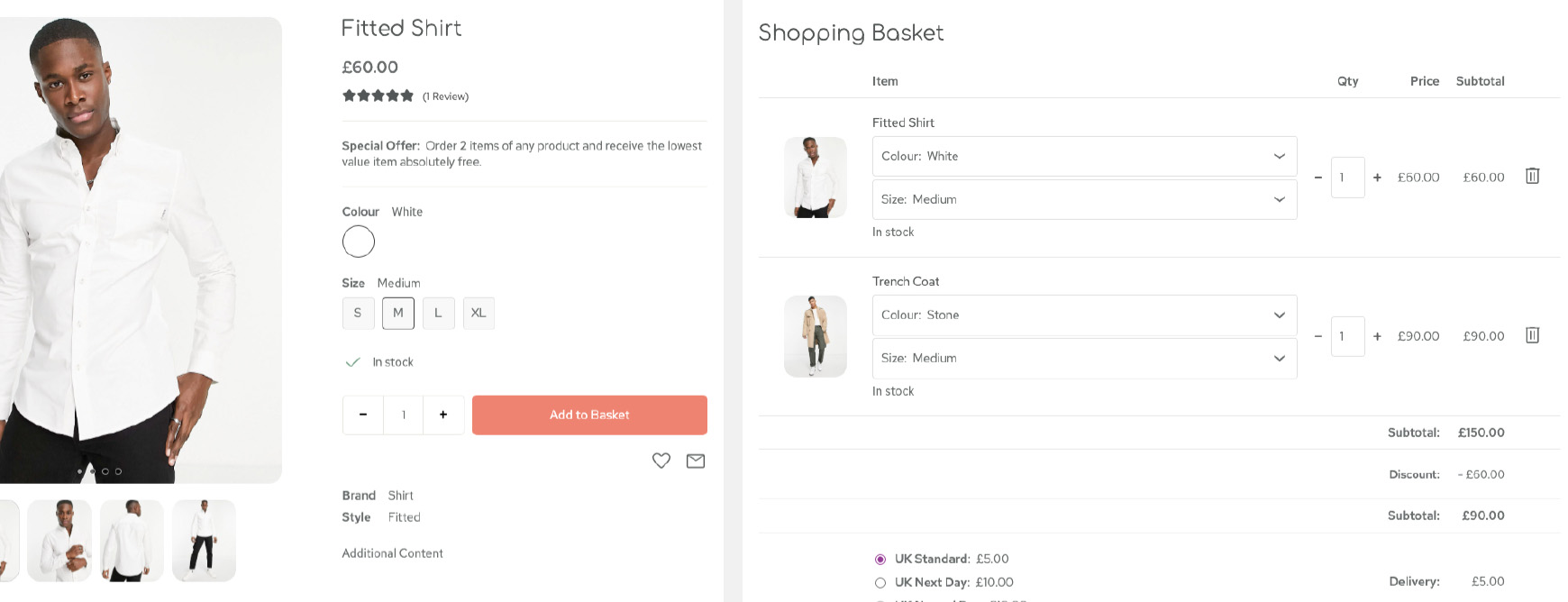Select UK Standard delivery option
The height and width of the screenshot is (602, 1568).
pos(880,559)
